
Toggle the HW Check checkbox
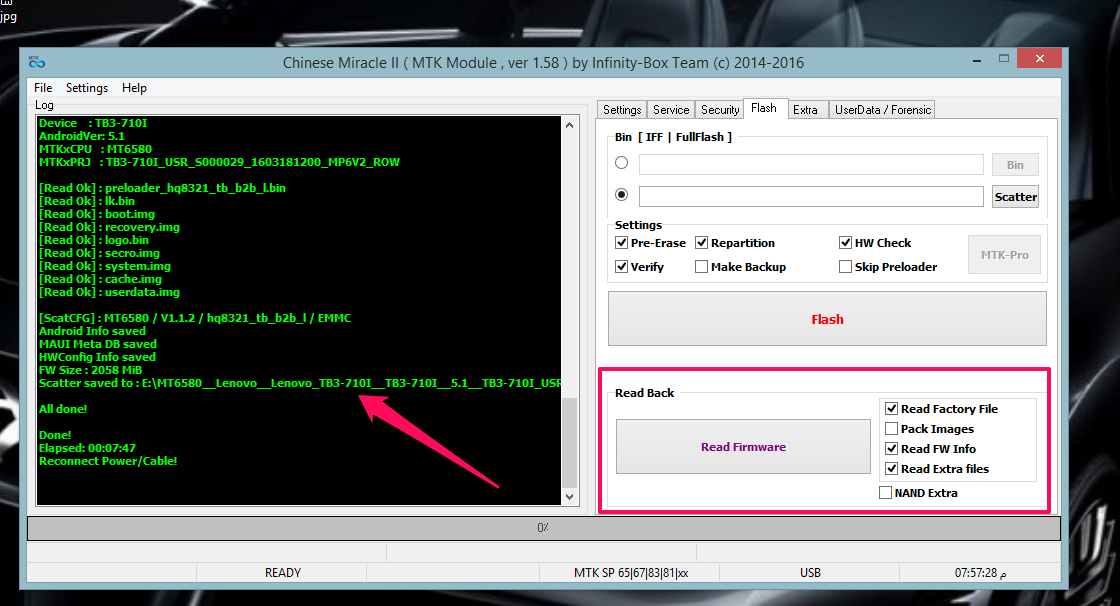point(845,243)
